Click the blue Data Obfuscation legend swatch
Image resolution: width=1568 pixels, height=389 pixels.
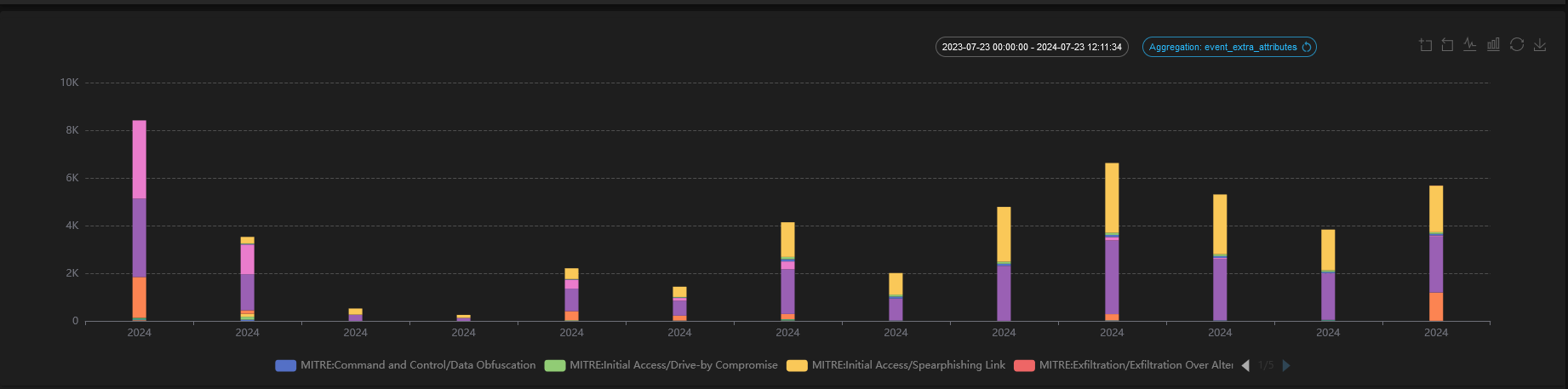(x=286, y=366)
